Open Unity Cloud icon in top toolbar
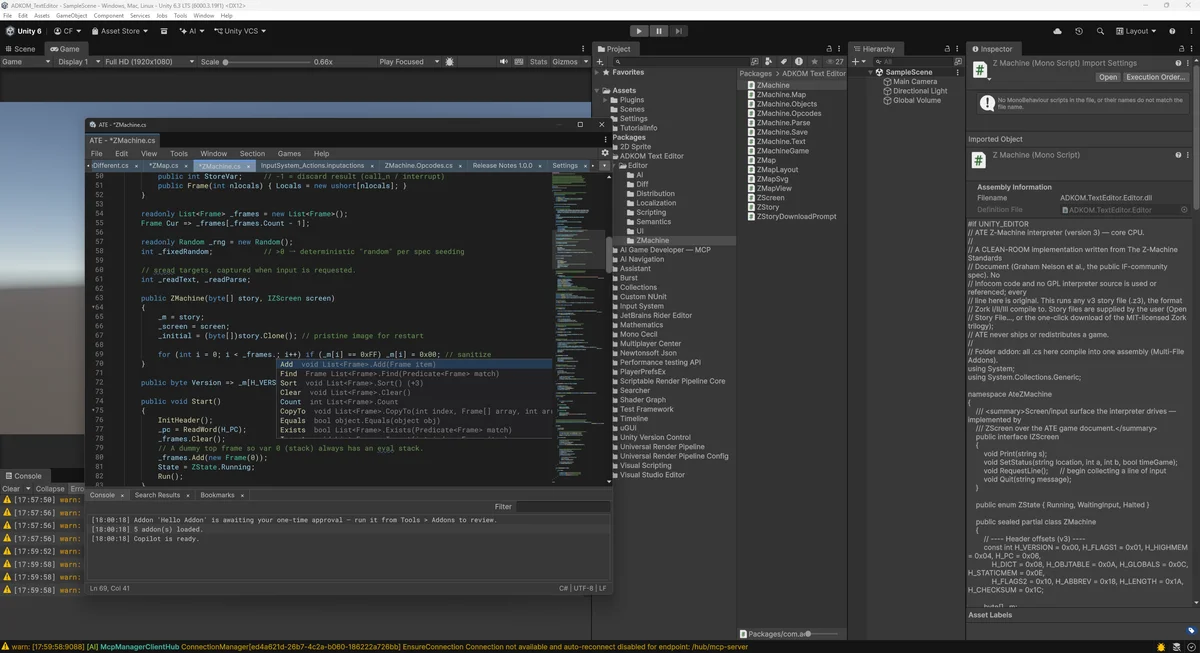Image resolution: width=1200 pixels, height=653 pixels. (x=1058, y=31)
